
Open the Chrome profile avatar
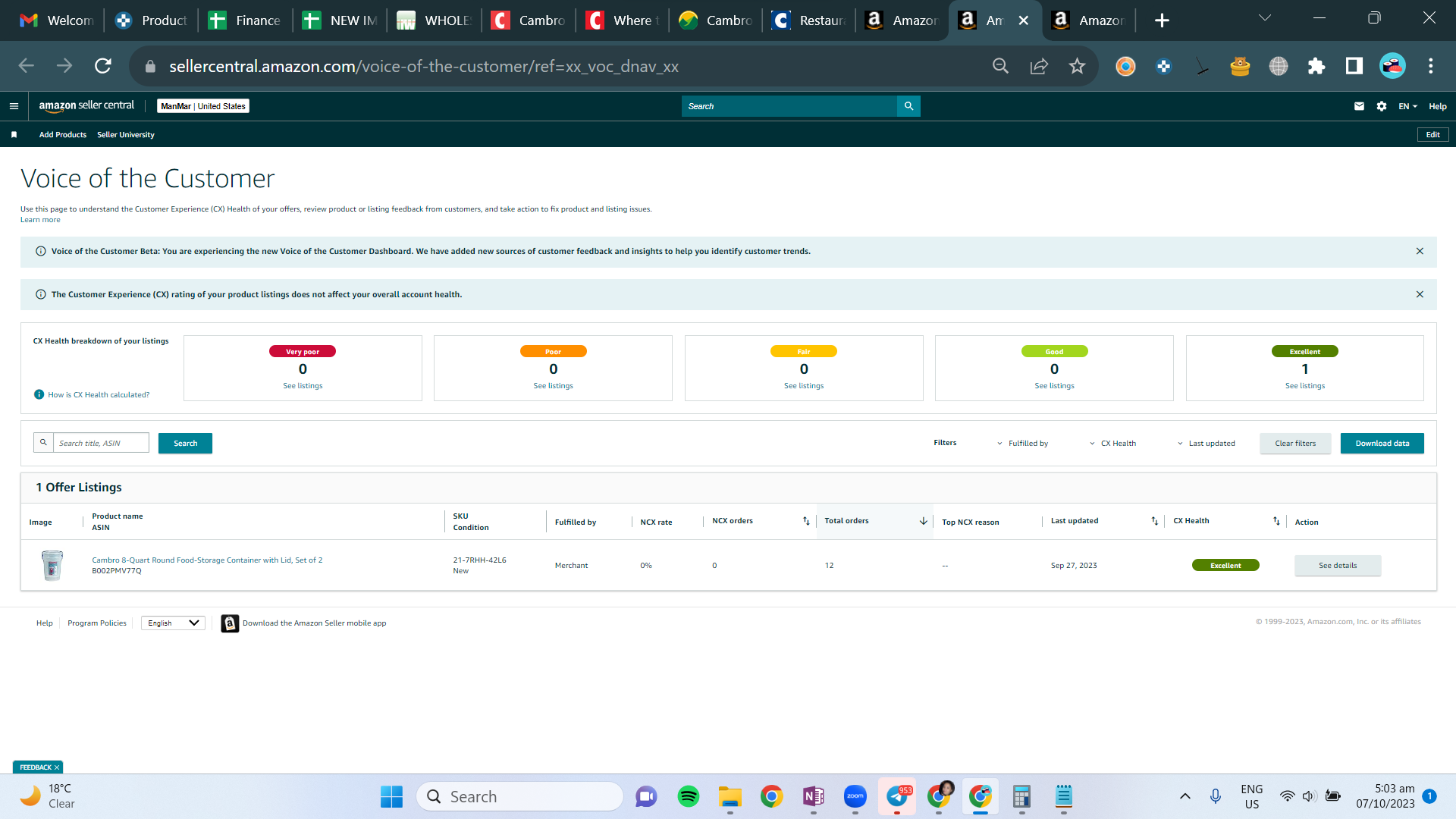click(1392, 66)
